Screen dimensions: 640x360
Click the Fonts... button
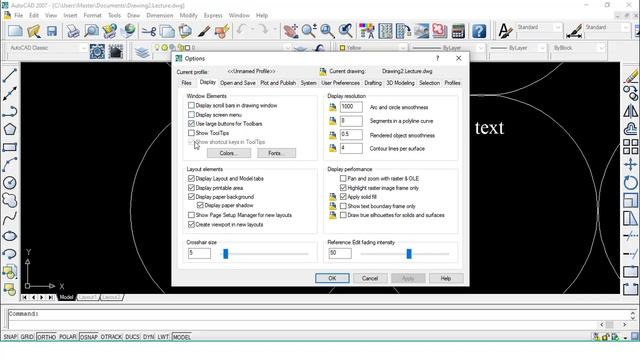(x=276, y=153)
